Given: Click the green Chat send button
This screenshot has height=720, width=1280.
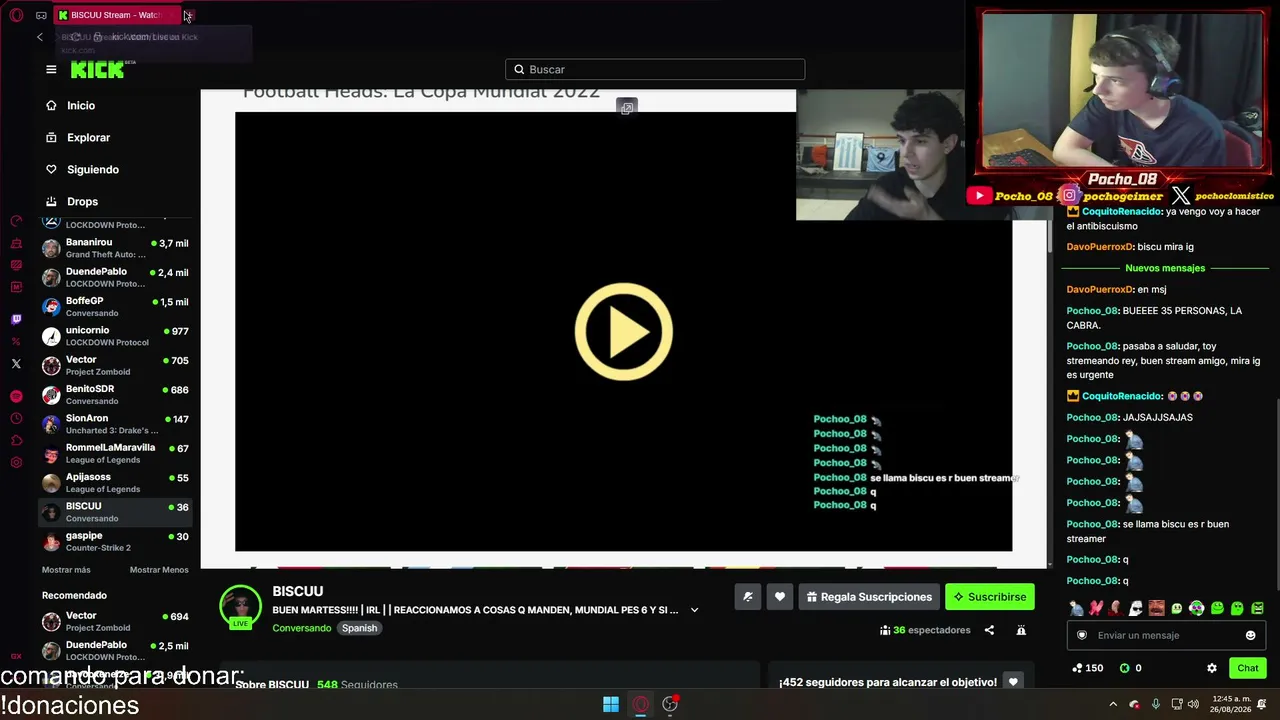Looking at the screenshot, I should pos(1248,668).
